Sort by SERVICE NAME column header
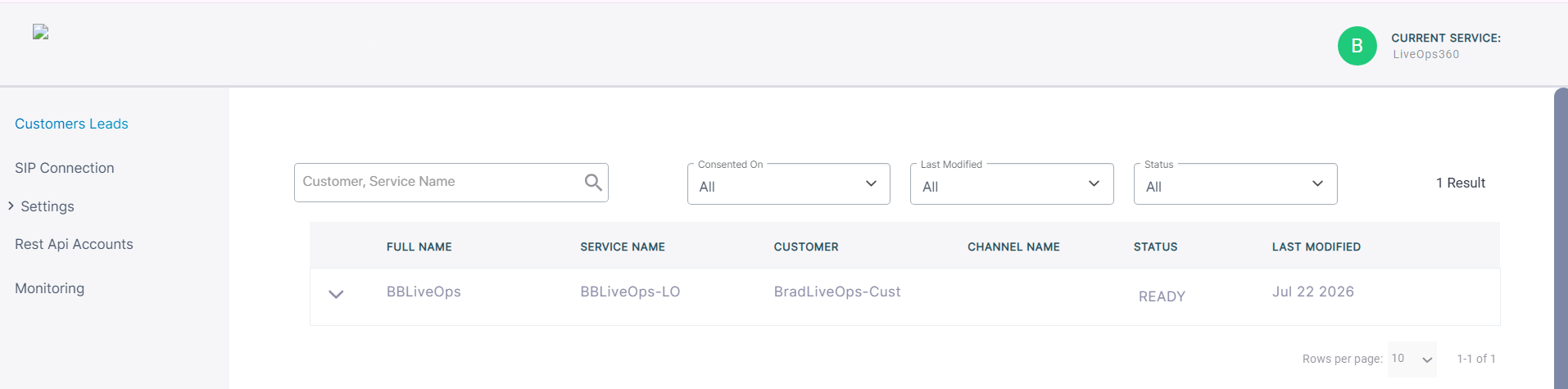Screen dimensions: 1568x389 click(x=623, y=247)
